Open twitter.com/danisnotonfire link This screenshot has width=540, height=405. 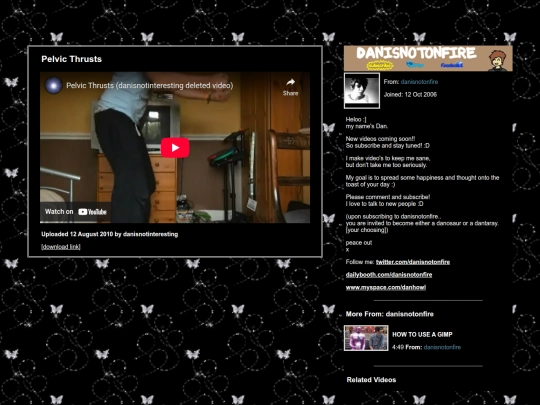coord(413,262)
